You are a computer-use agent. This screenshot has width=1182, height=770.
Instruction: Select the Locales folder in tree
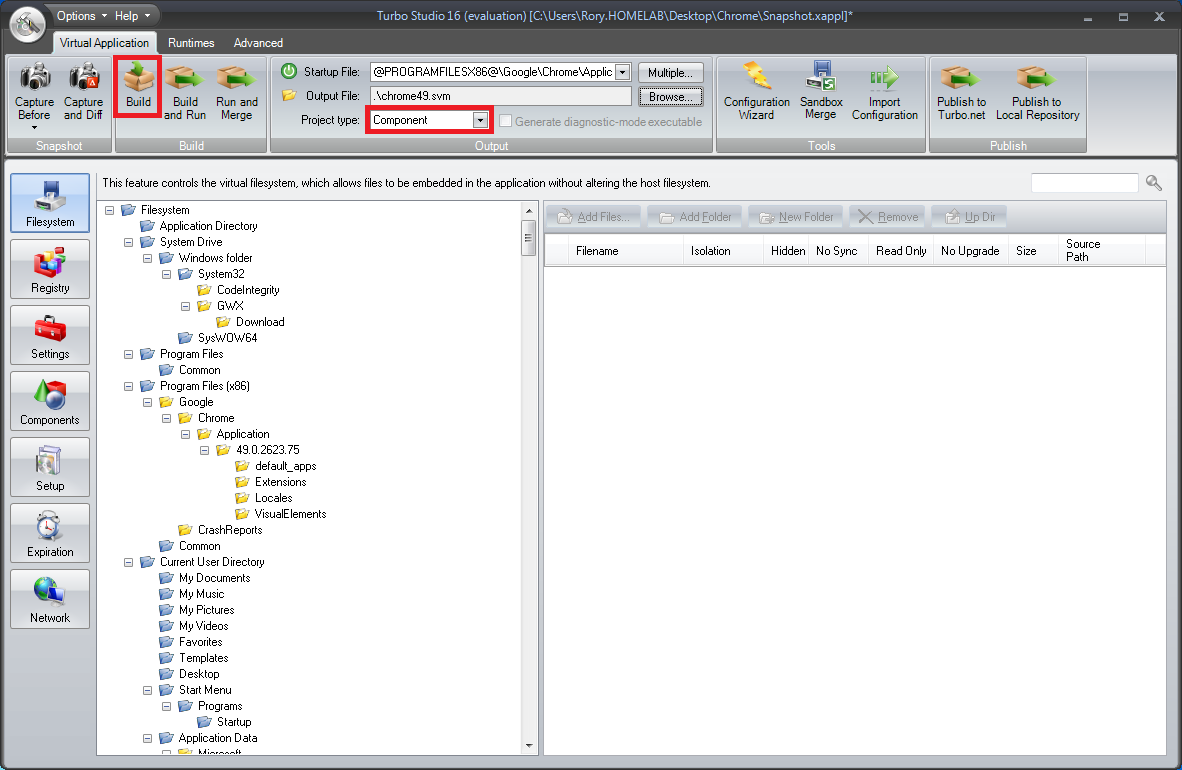274,499
